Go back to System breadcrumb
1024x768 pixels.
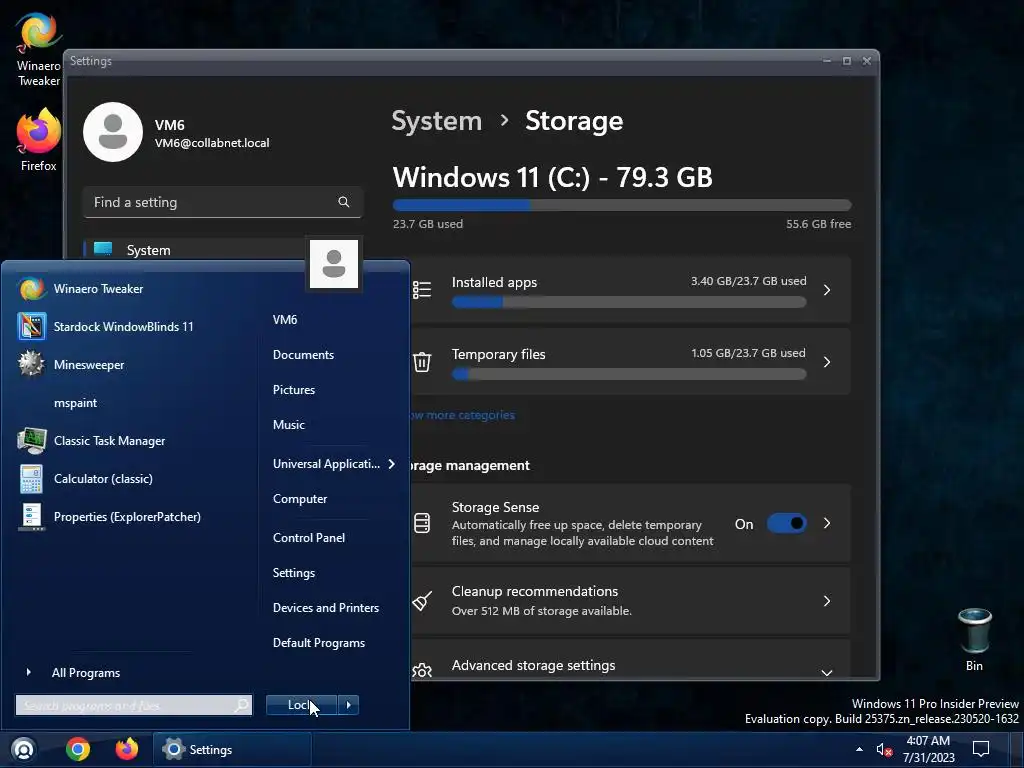[x=436, y=121]
